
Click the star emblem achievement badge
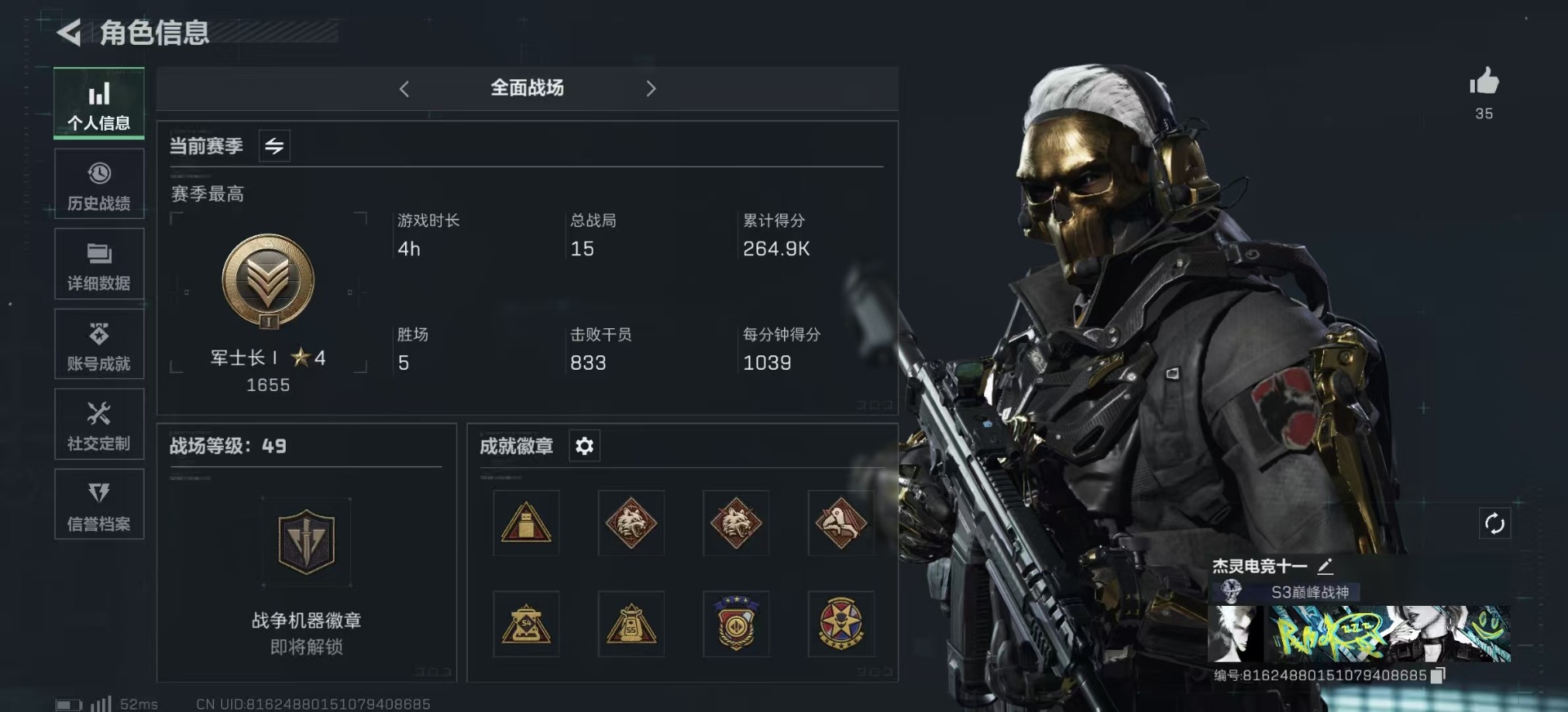click(x=841, y=624)
